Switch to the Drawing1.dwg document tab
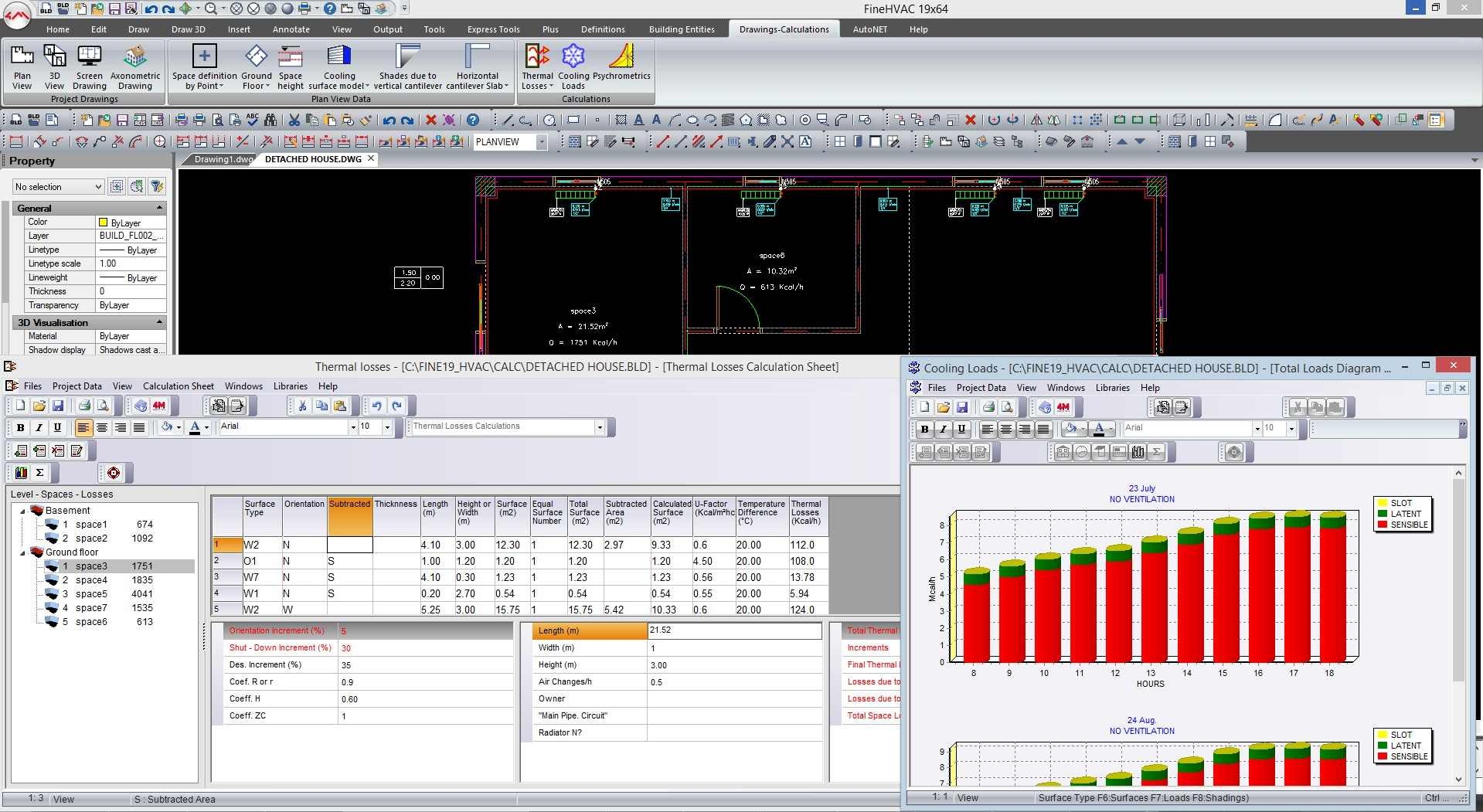This screenshot has width=1483, height=812. [222, 159]
